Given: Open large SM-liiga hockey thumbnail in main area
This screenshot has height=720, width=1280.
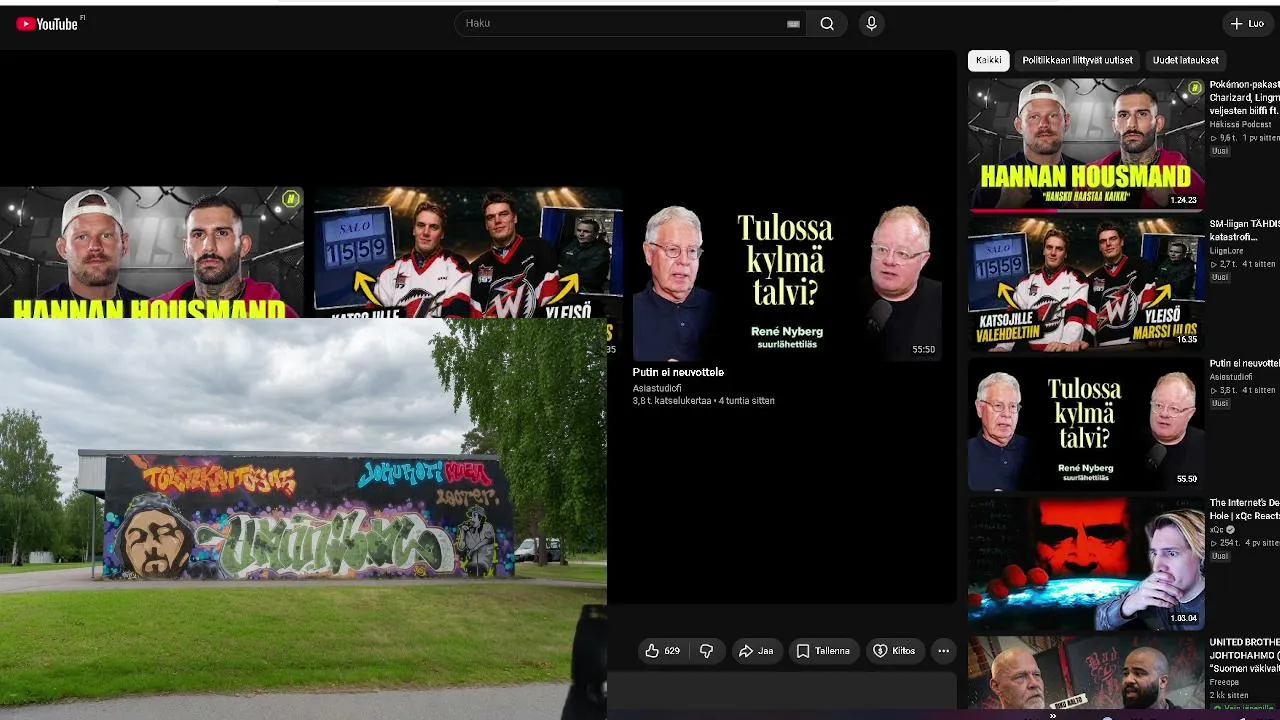Looking at the screenshot, I should click(468, 252).
